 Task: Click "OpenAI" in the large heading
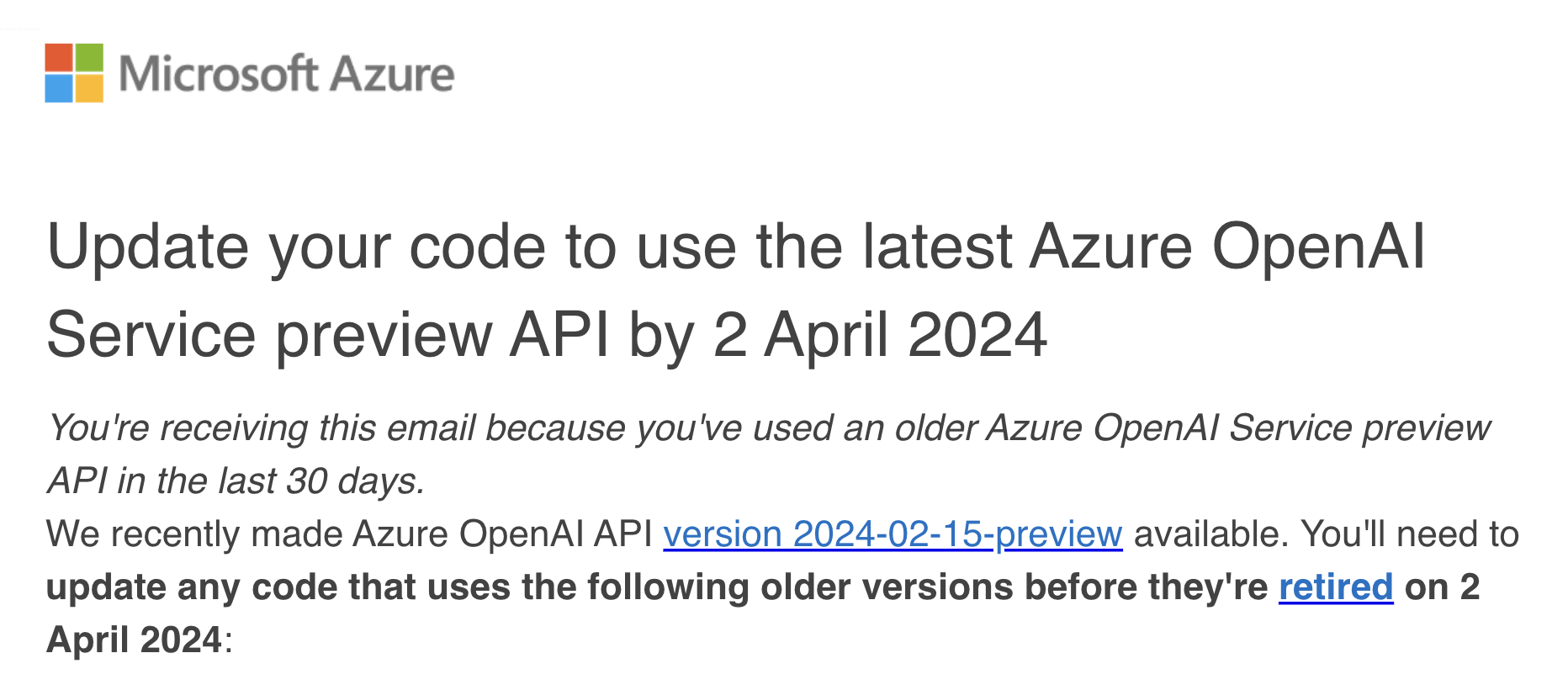[1318, 247]
